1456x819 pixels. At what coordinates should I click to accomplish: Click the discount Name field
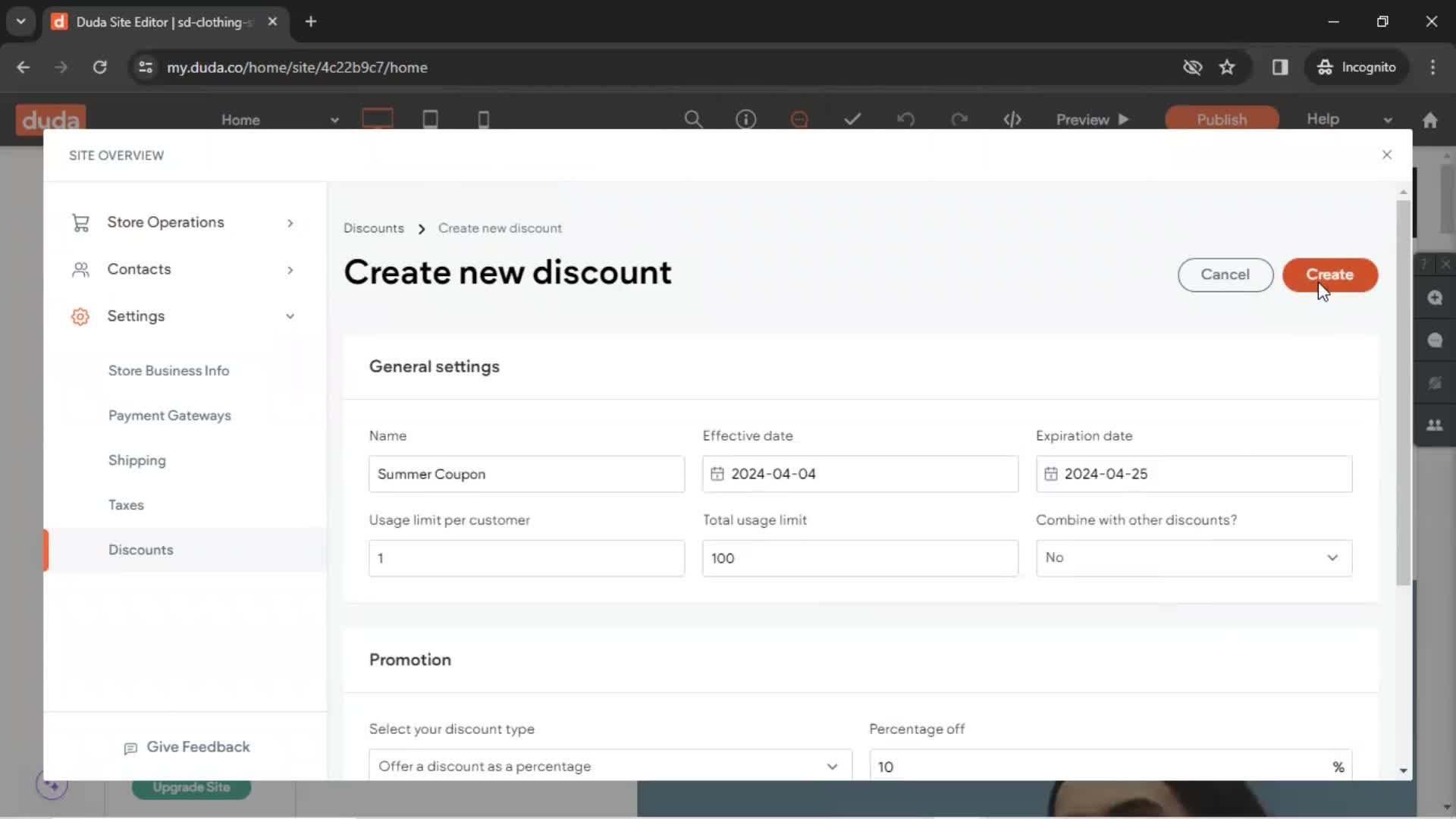[526, 474]
